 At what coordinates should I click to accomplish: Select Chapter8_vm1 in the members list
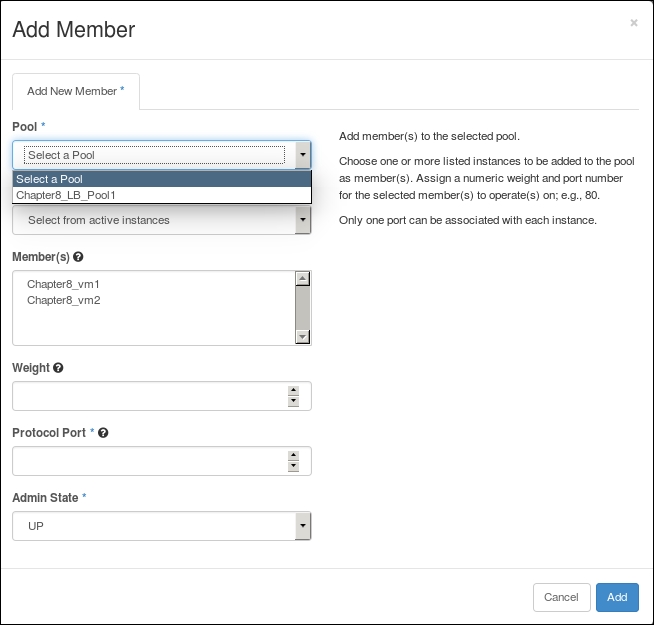coord(63,284)
